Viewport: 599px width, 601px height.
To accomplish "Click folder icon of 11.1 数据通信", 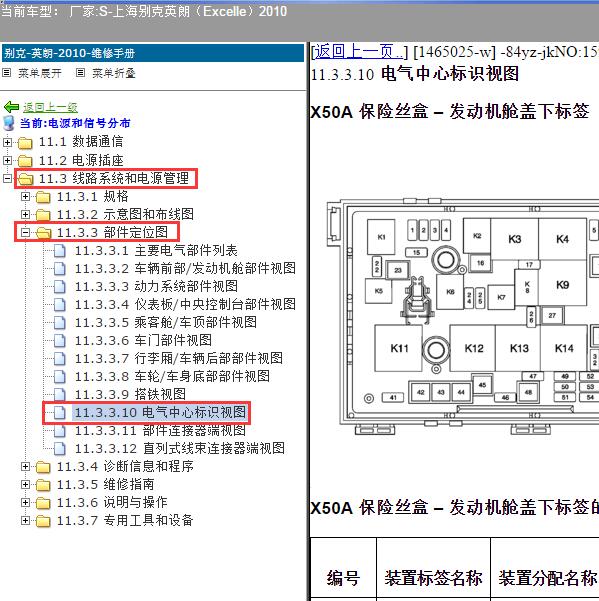I will point(25,143).
